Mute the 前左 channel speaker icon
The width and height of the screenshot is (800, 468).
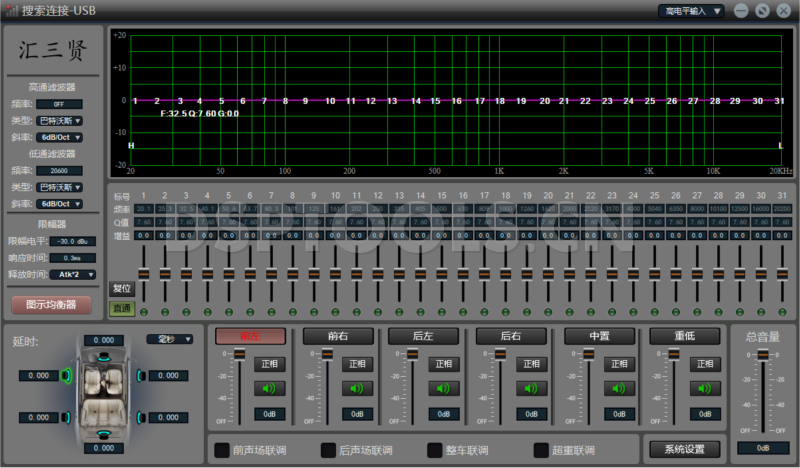269,388
